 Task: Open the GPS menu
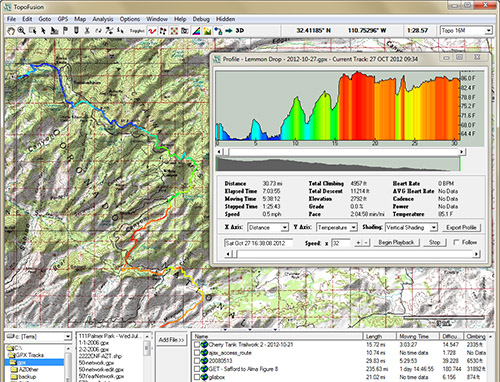(63, 19)
